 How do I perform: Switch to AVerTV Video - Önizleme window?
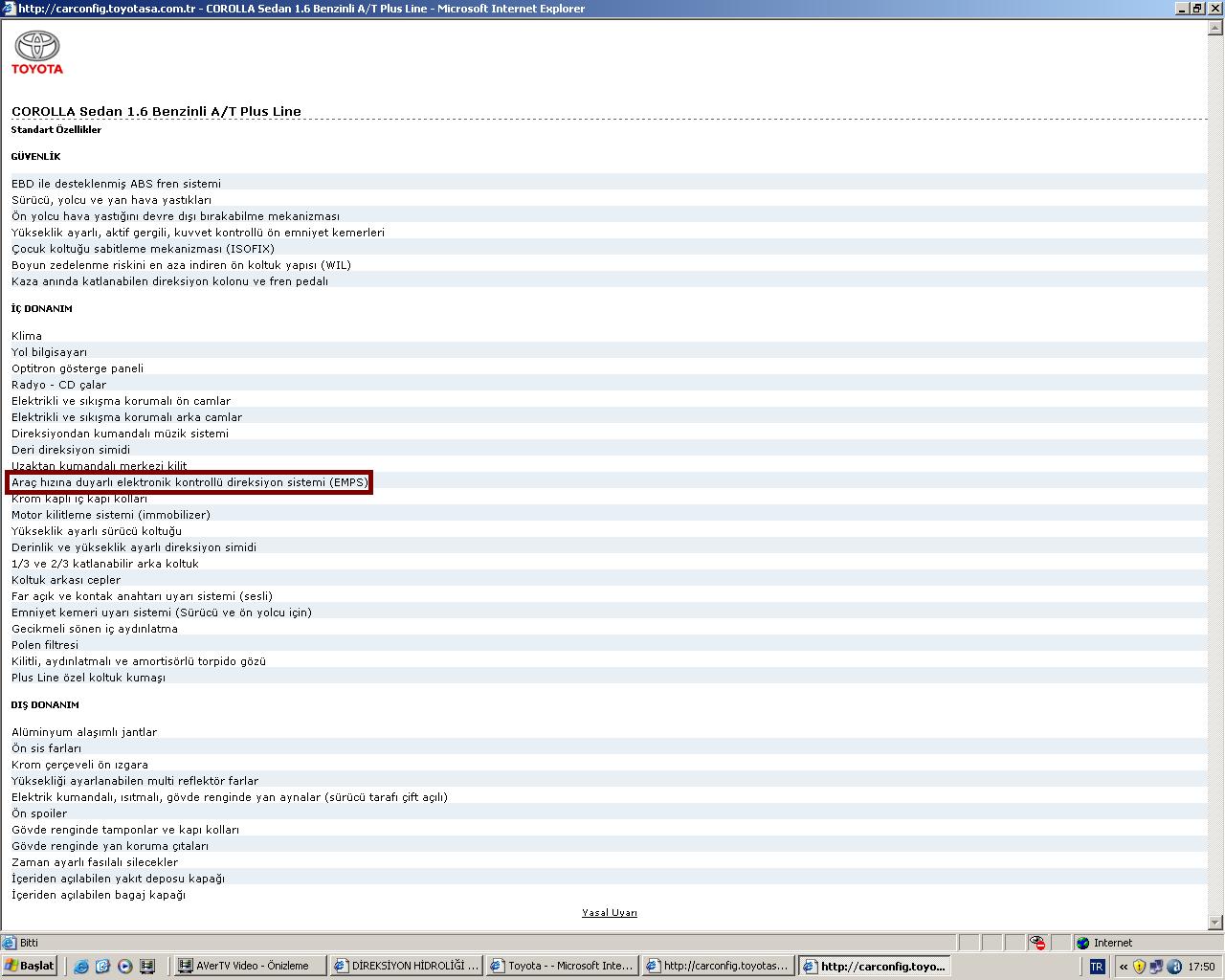coord(249,966)
